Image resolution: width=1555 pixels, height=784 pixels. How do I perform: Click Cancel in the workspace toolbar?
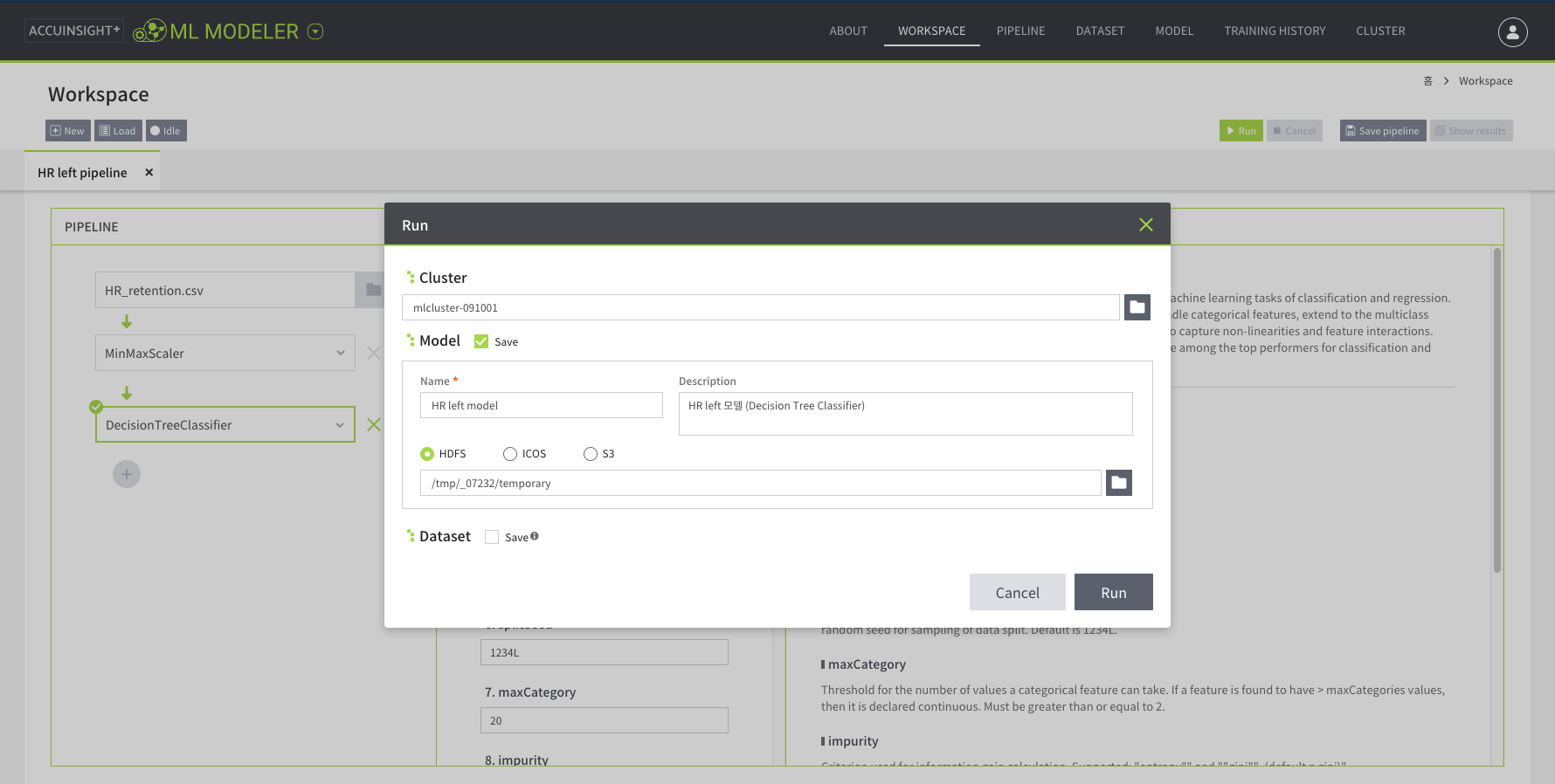point(1294,131)
